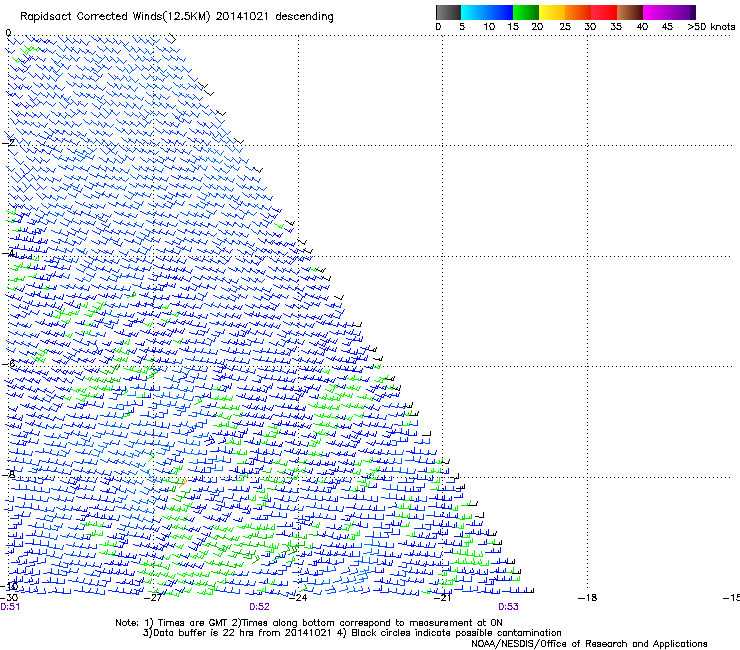
Task: Click the word "descending" in the title
Action: [x=304, y=16]
